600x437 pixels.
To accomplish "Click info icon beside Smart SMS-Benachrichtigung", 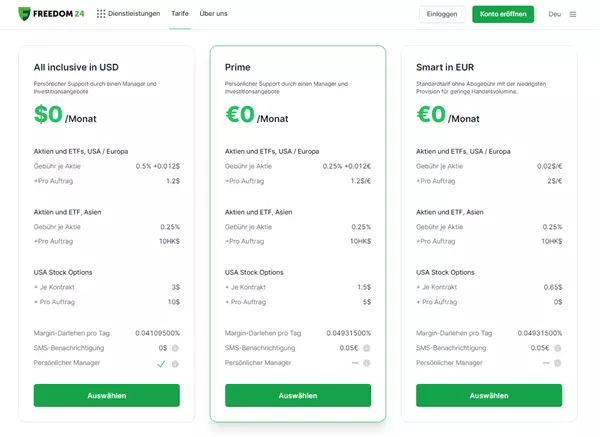I will [x=558, y=348].
